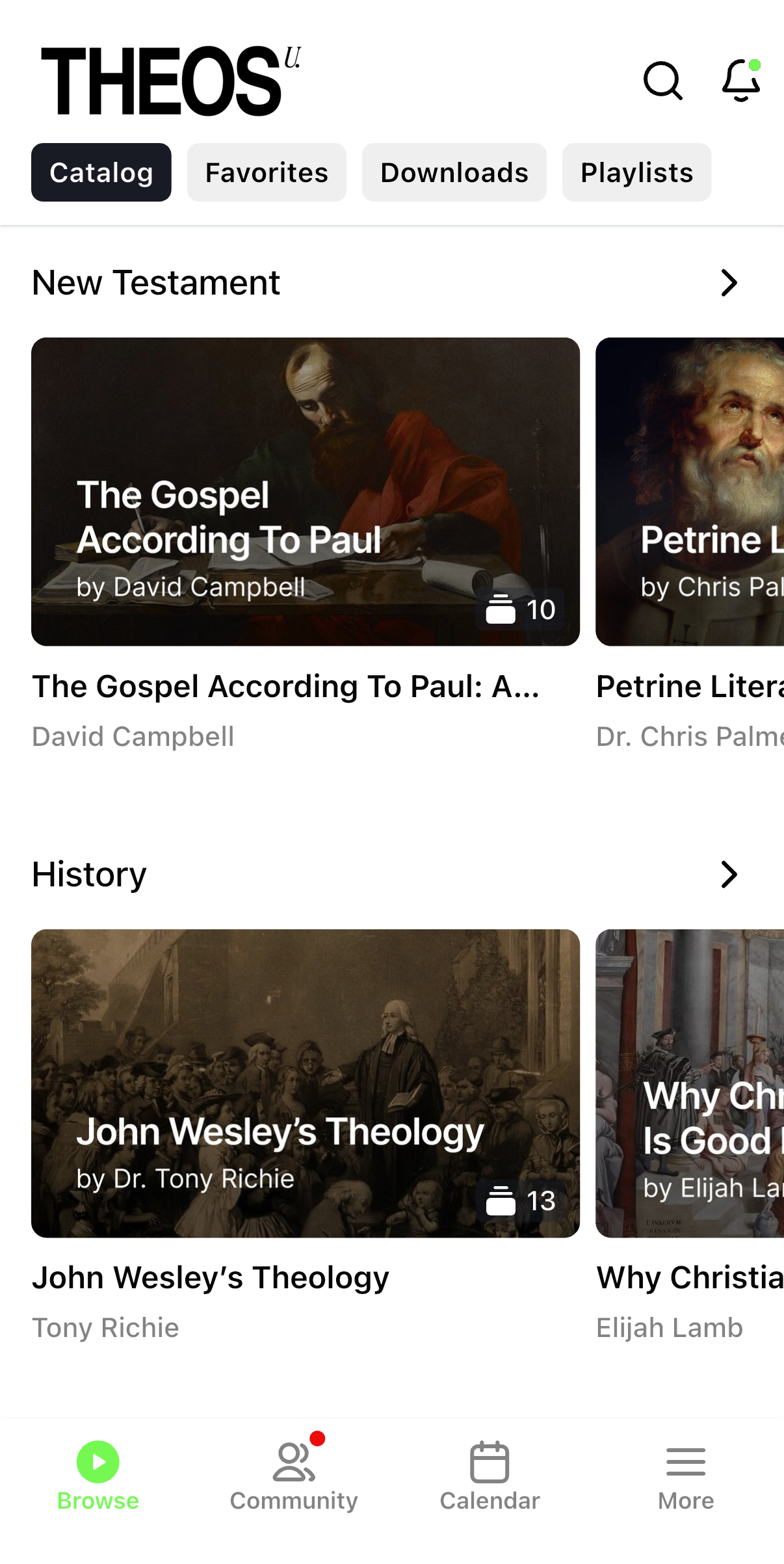Open the More hamburger menu icon
Image resolution: width=784 pixels, height=1564 pixels.
[686, 1462]
